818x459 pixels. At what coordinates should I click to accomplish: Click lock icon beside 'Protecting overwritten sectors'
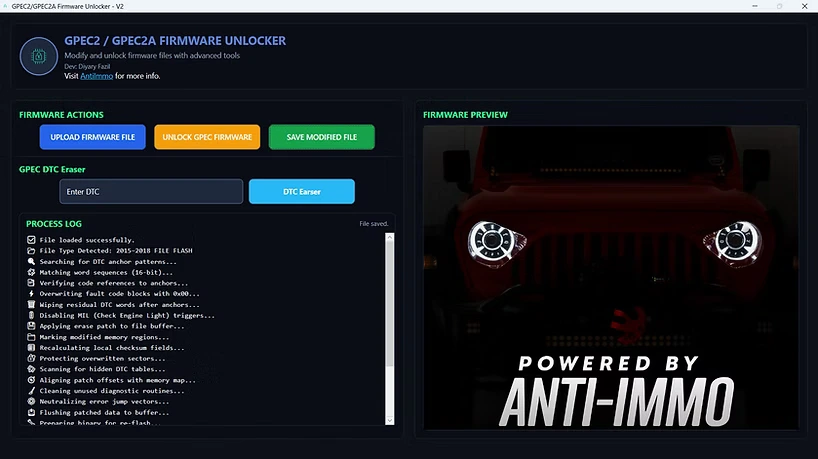click(31, 358)
